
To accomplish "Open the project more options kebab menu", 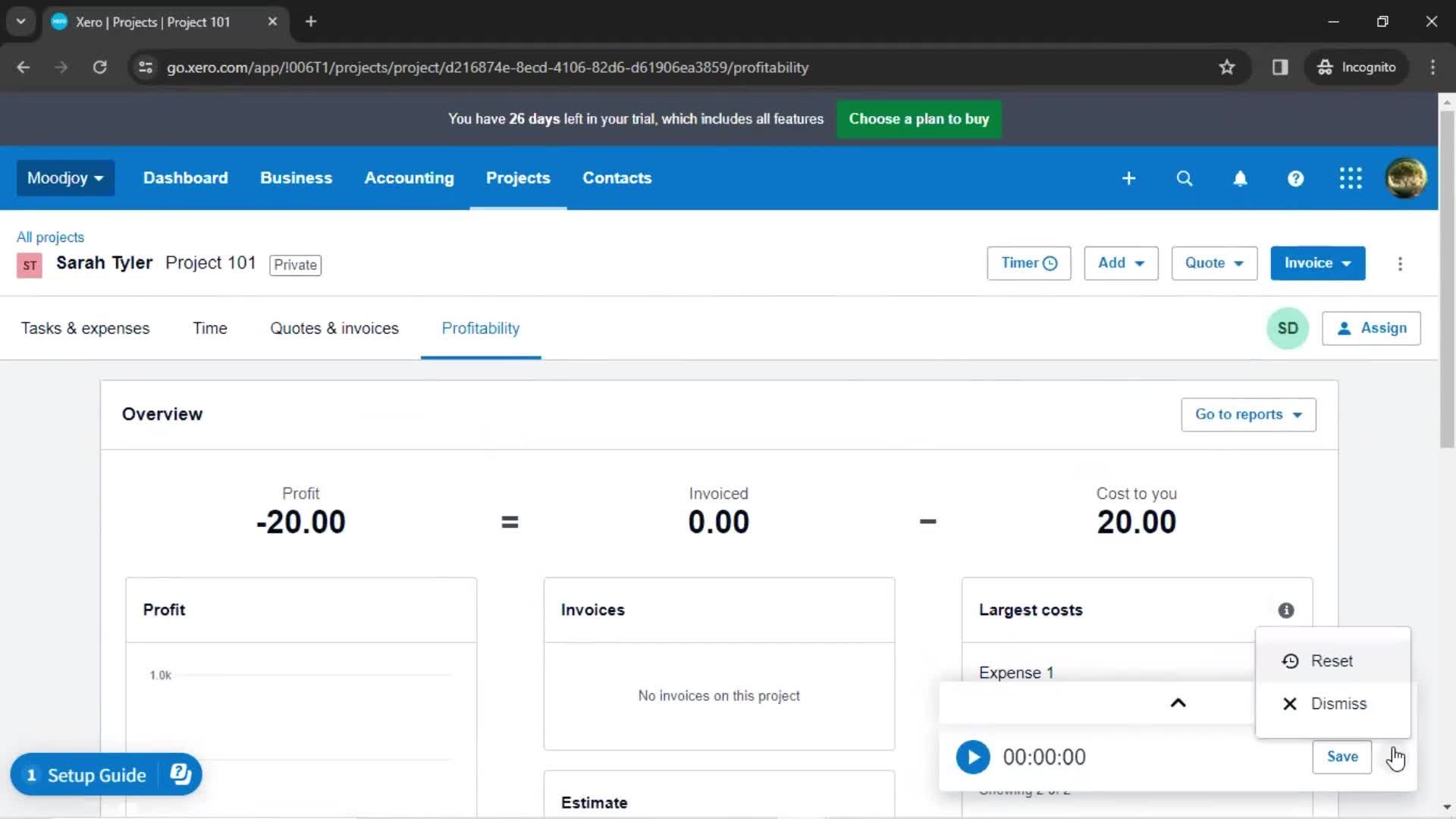I will click(x=1400, y=264).
